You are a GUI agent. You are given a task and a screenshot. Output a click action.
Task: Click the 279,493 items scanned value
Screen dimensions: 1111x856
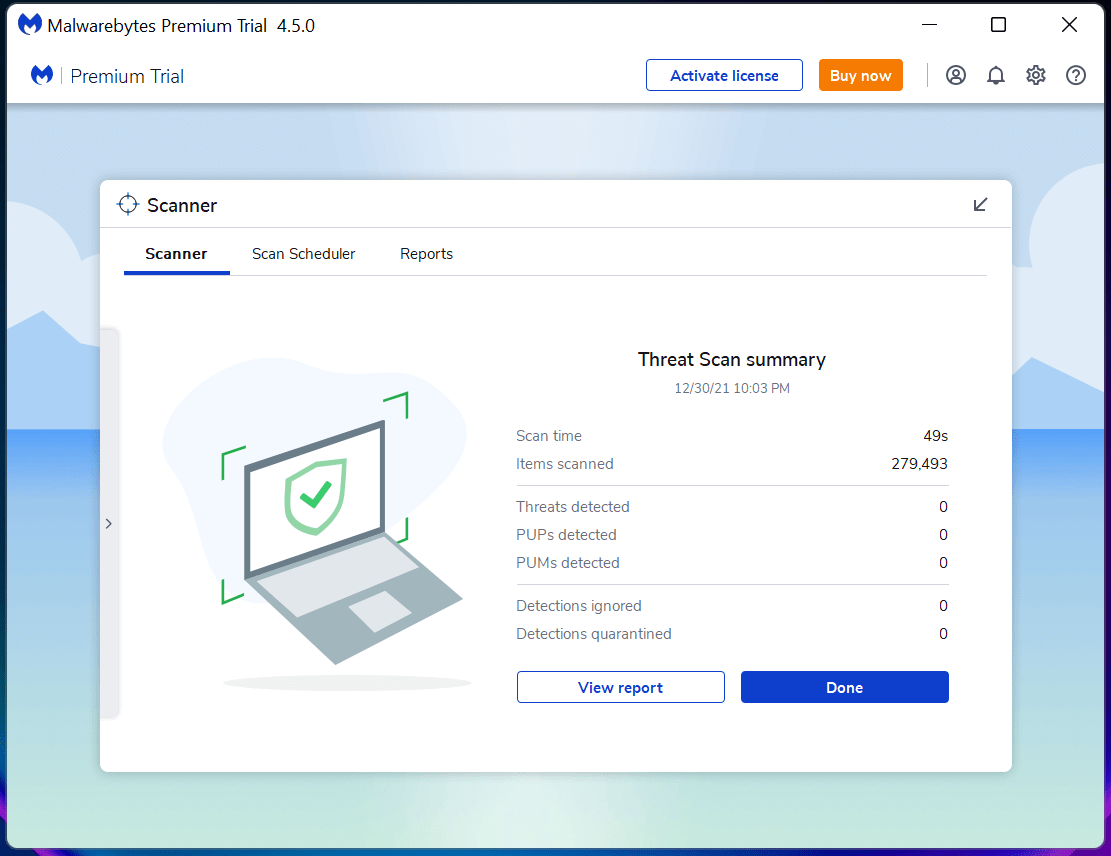point(919,464)
